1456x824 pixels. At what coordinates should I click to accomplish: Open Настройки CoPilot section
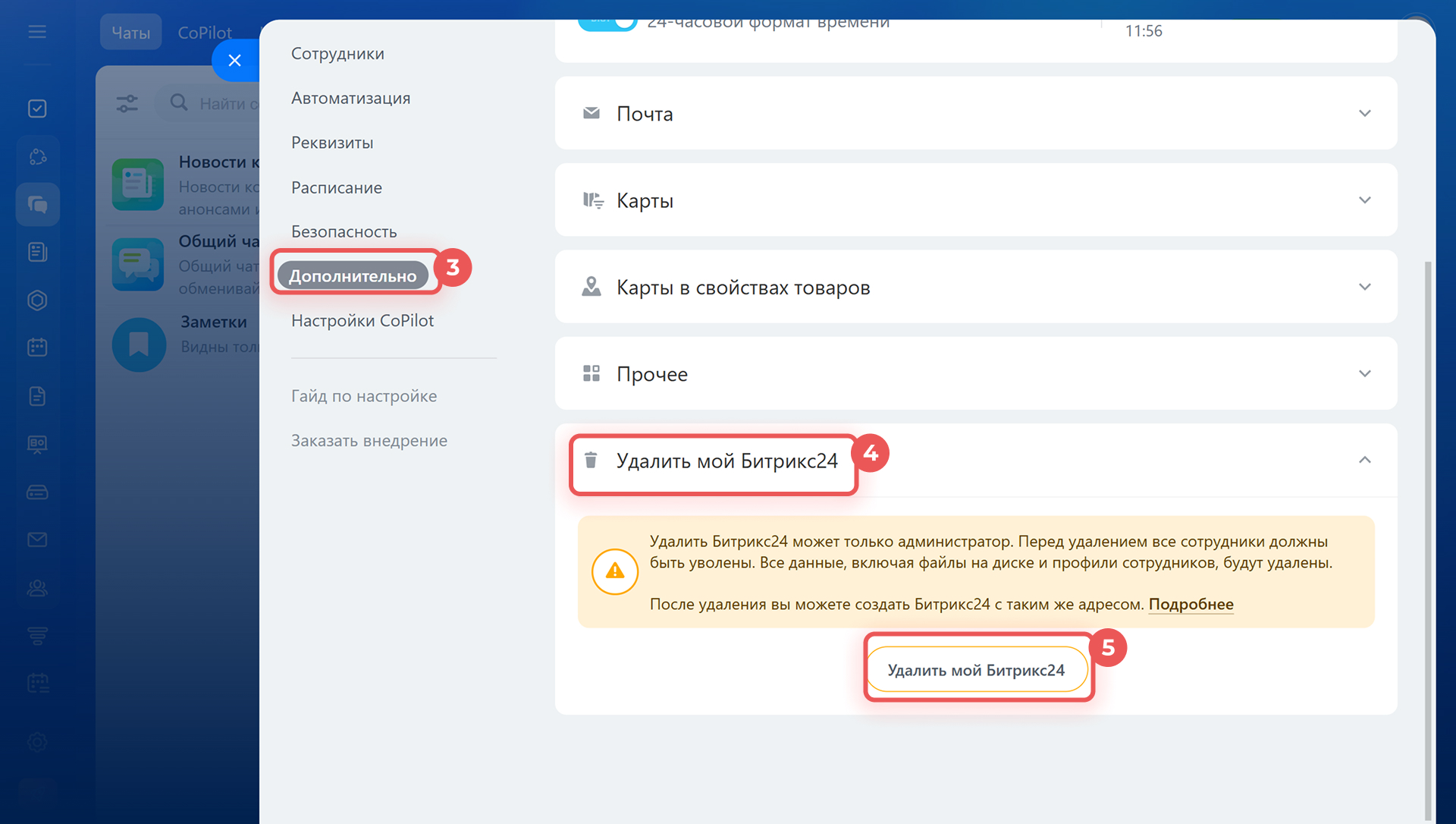pos(362,320)
